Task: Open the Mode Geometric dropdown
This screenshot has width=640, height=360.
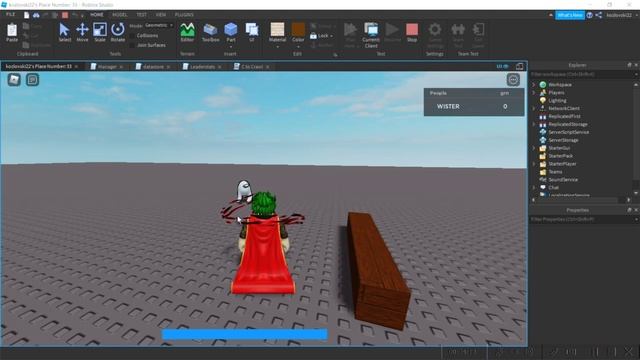Action: (158, 26)
